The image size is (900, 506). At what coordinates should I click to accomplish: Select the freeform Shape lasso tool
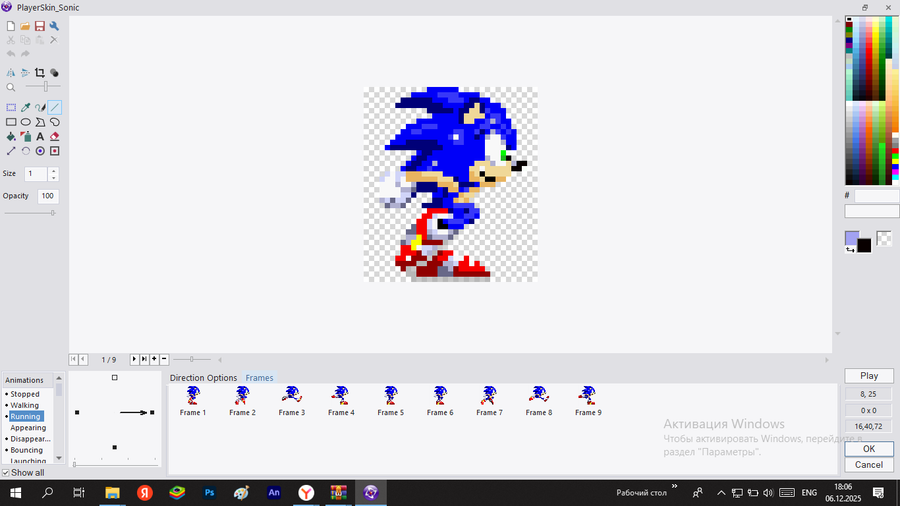point(55,122)
